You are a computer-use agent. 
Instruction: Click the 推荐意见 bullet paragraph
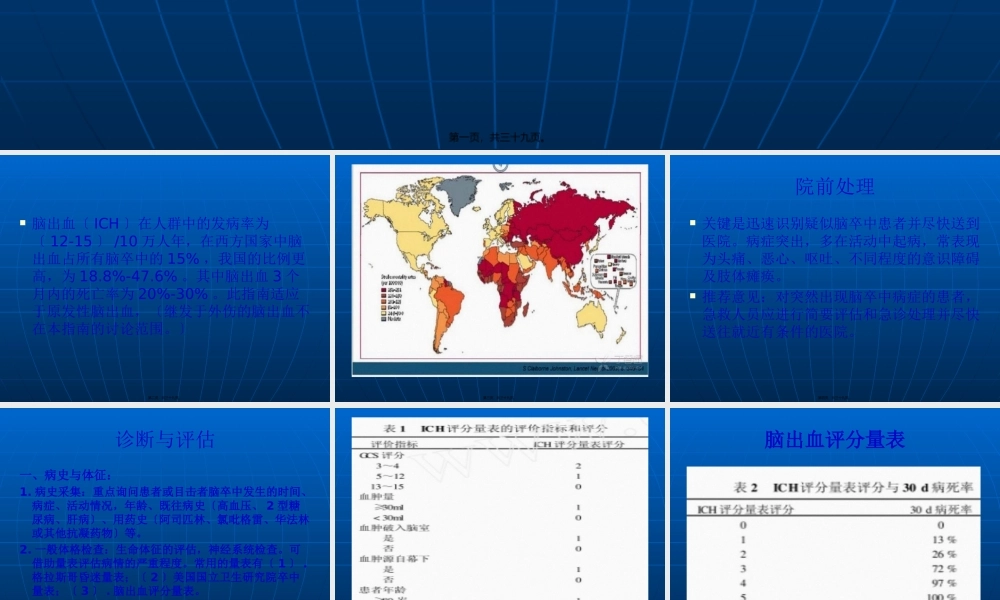click(833, 314)
